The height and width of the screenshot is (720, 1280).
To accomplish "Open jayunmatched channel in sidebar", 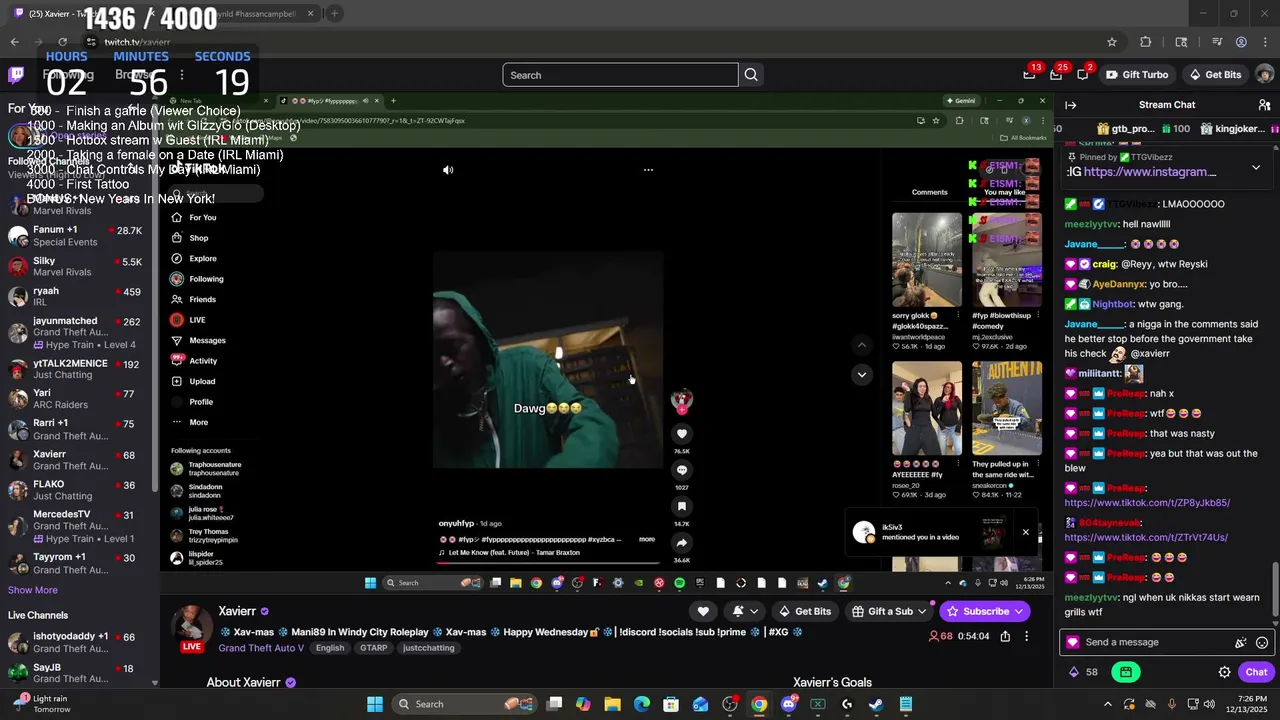I will (x=78, y=332).
